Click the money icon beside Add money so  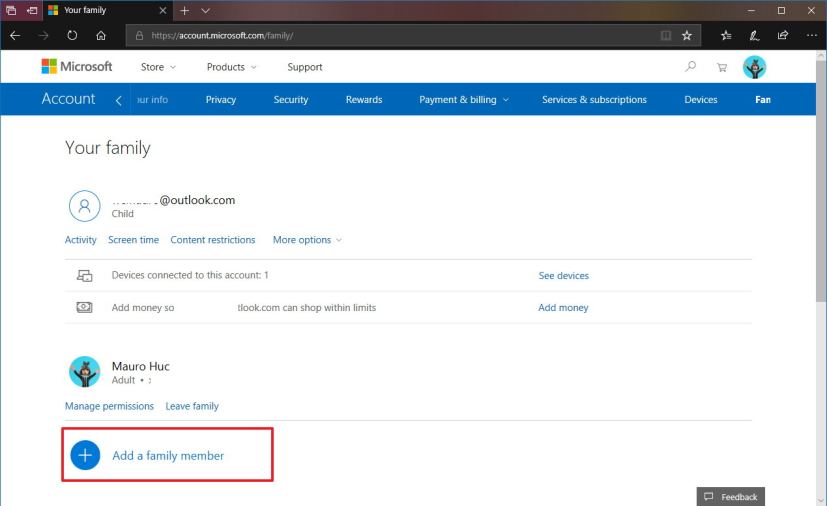(x=84, y=307)
